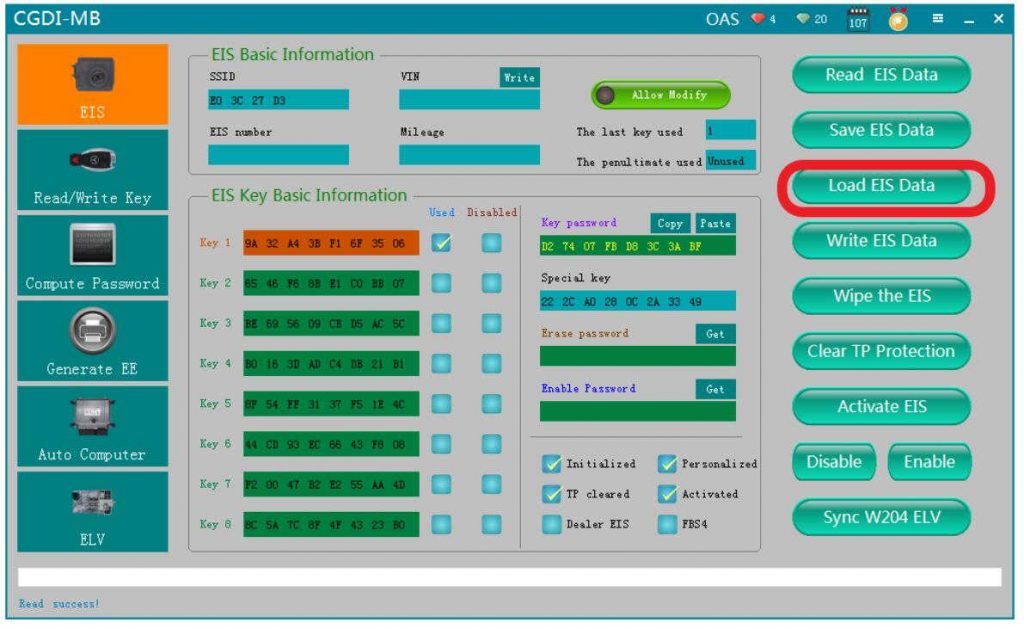Click the 107 calendar days icon

[857, 20]
